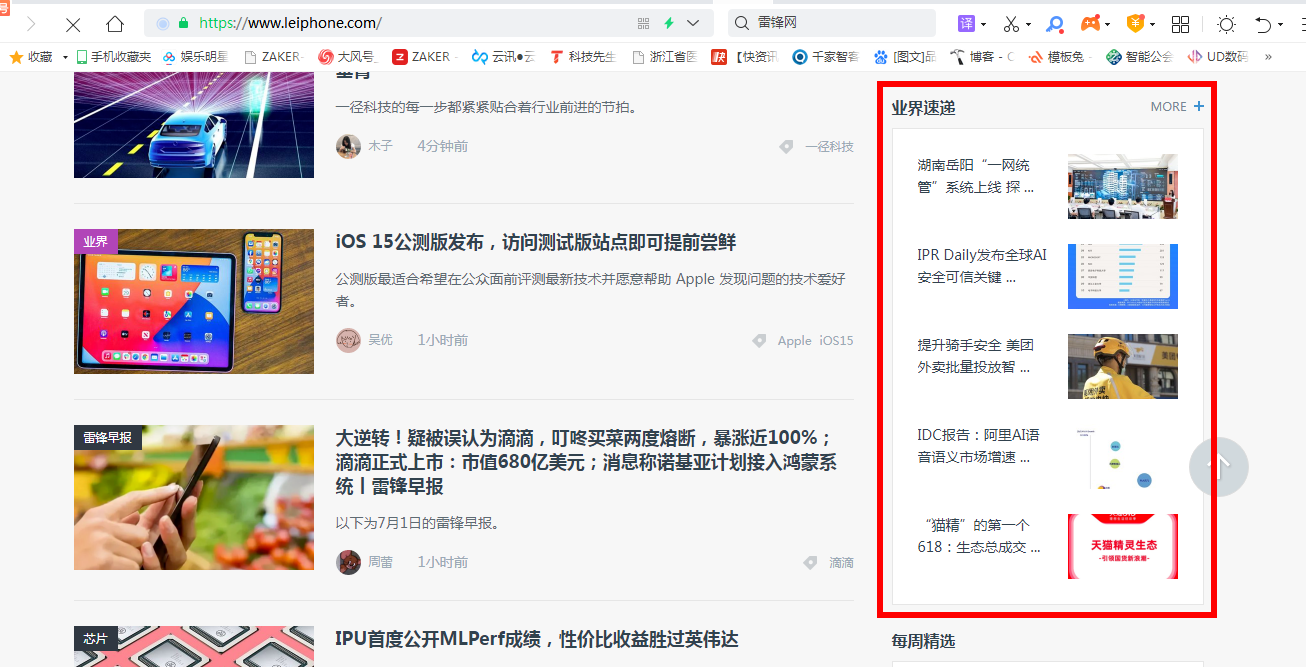Select the scissors screenshot tool
The image size is (1306, 667).
(x=1012, y=23)
